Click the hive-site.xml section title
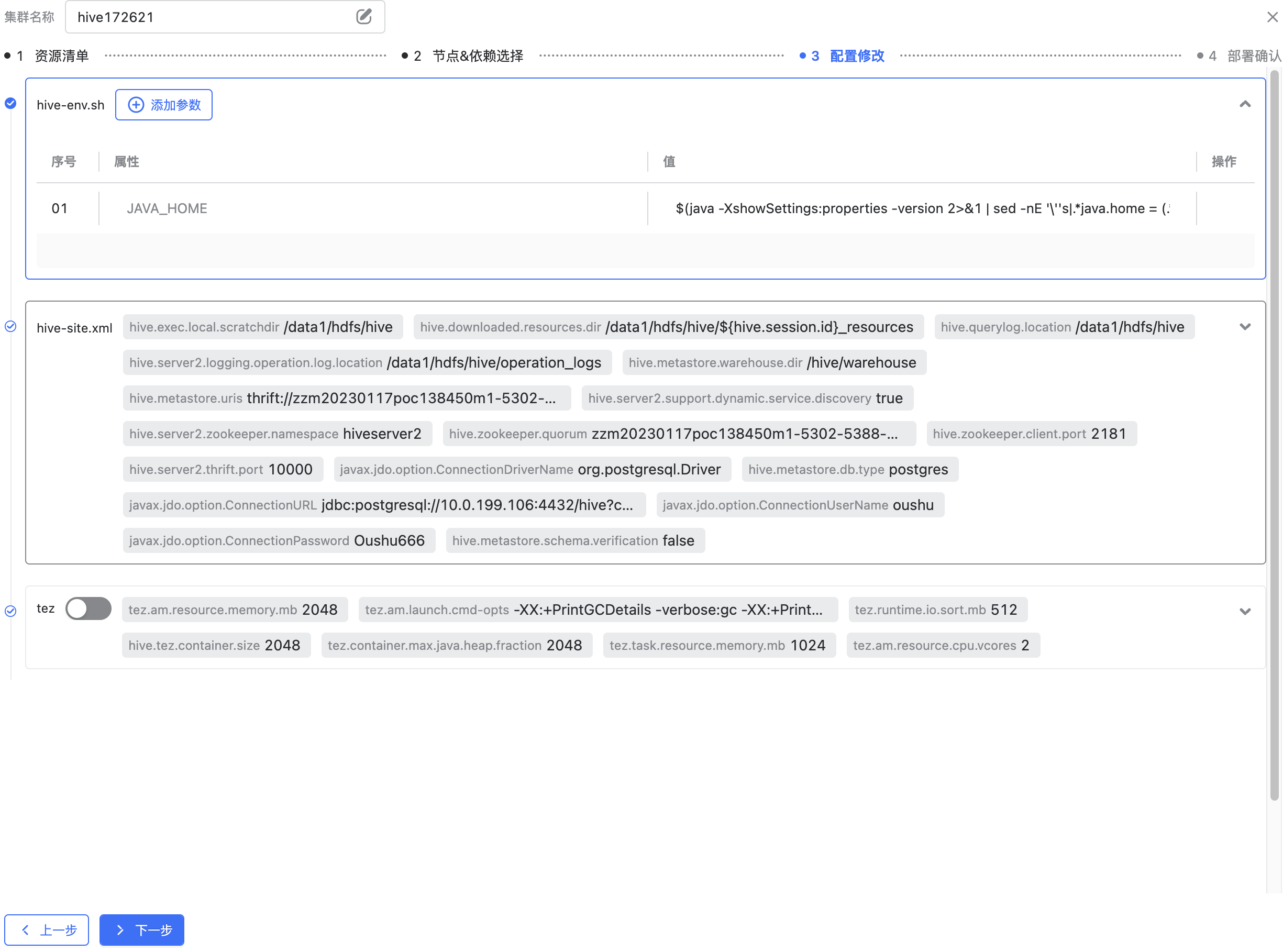This screenshot has width=1283, height=952. click(x=74, y=328)
